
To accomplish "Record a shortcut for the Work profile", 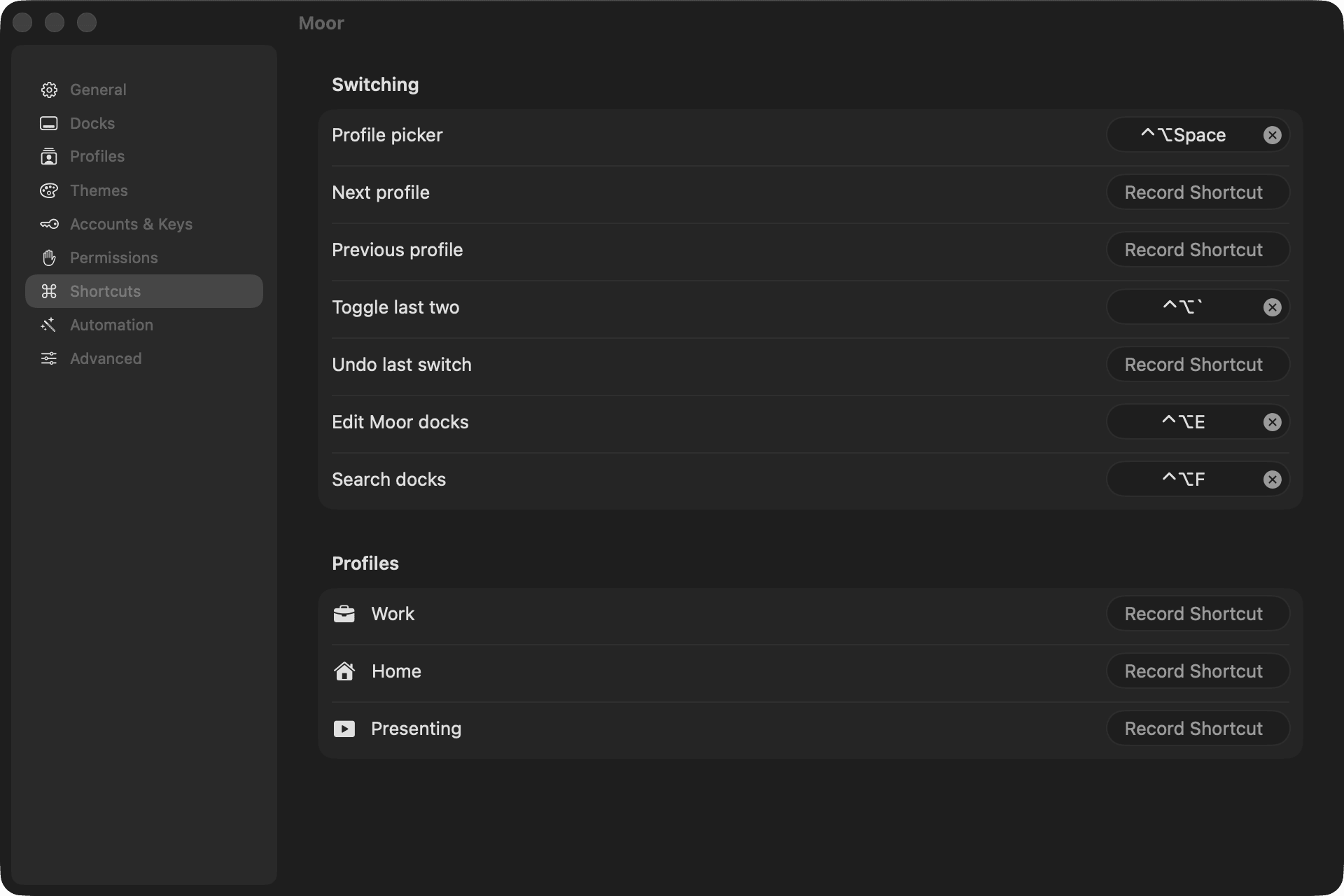I will click(1198, 614).
